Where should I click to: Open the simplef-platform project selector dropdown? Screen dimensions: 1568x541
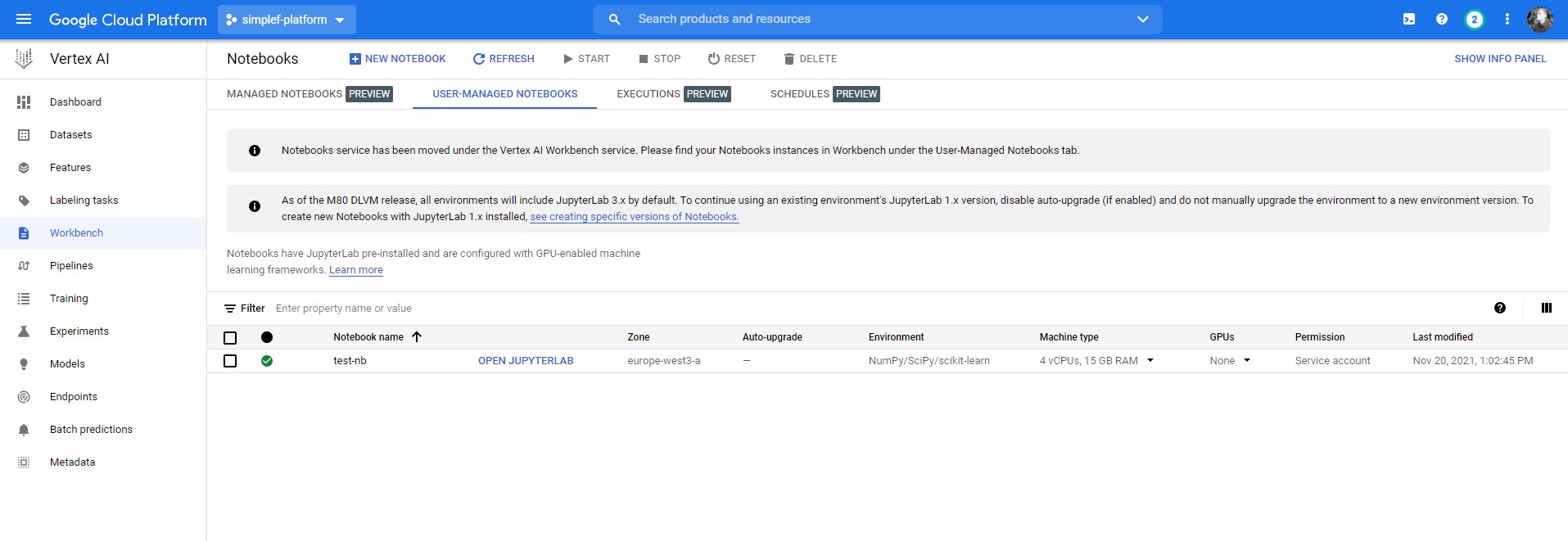point(287,19)
